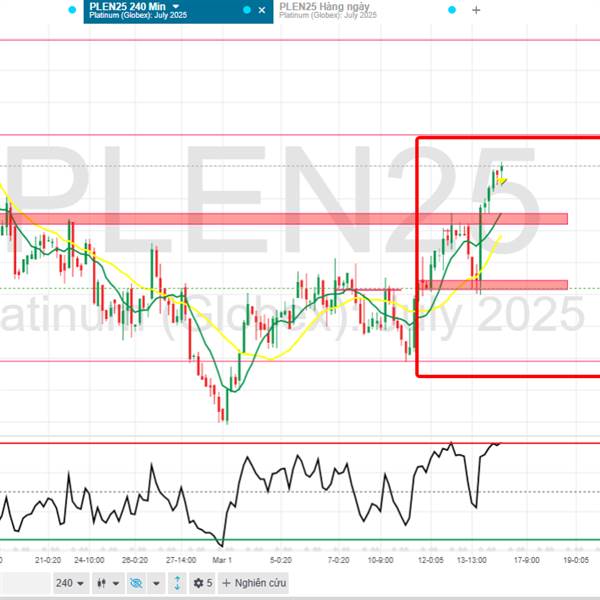600x600 pixels.
Task: Open settings gear labeled 5
Action: (202, 583)
